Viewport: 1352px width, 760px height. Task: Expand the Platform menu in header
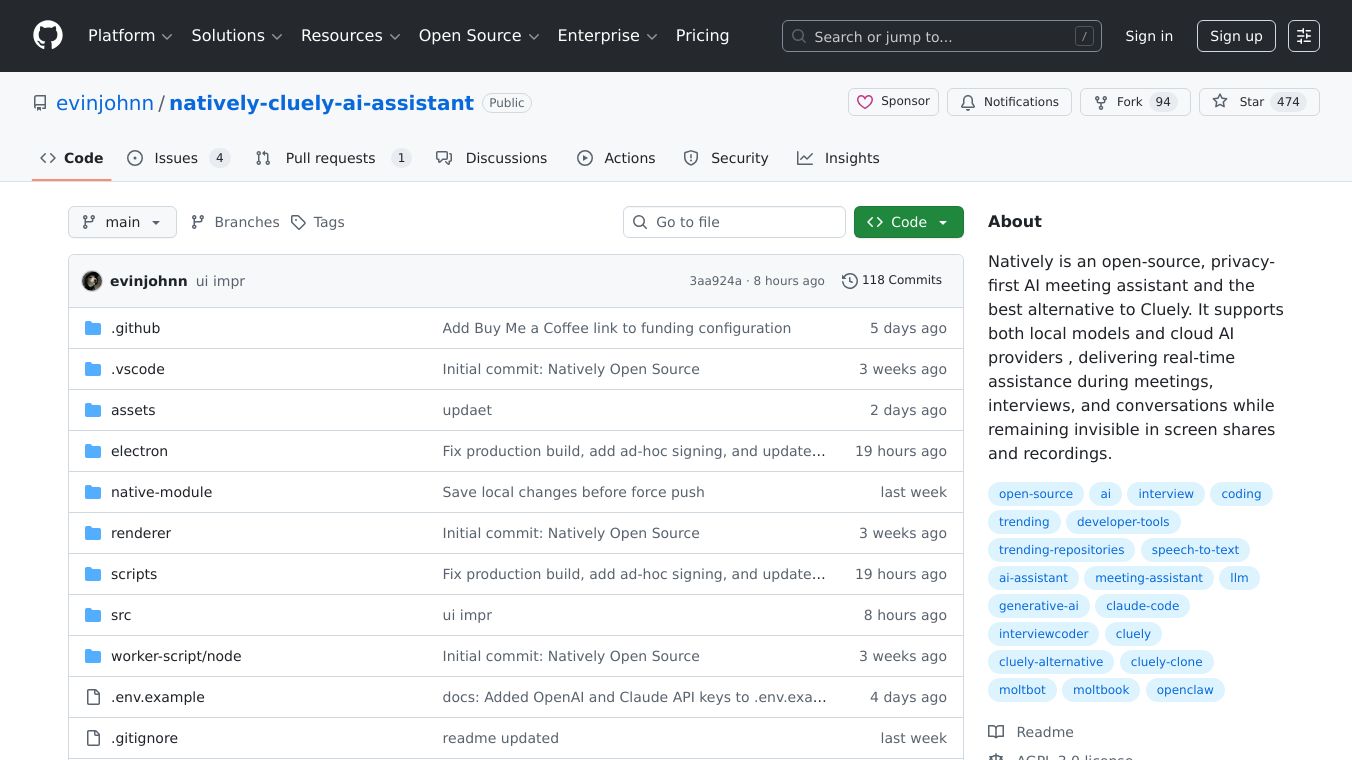pos(130,36)
